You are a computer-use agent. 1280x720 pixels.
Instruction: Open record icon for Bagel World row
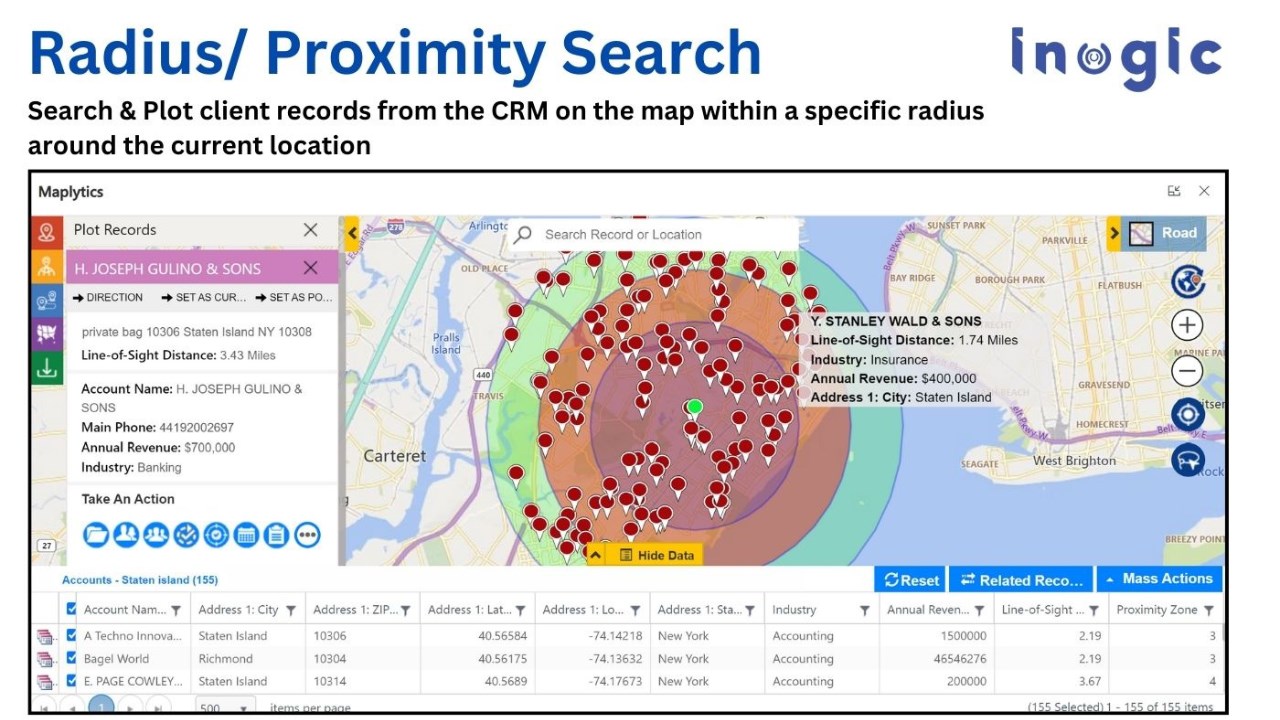[x=44, y=659]
